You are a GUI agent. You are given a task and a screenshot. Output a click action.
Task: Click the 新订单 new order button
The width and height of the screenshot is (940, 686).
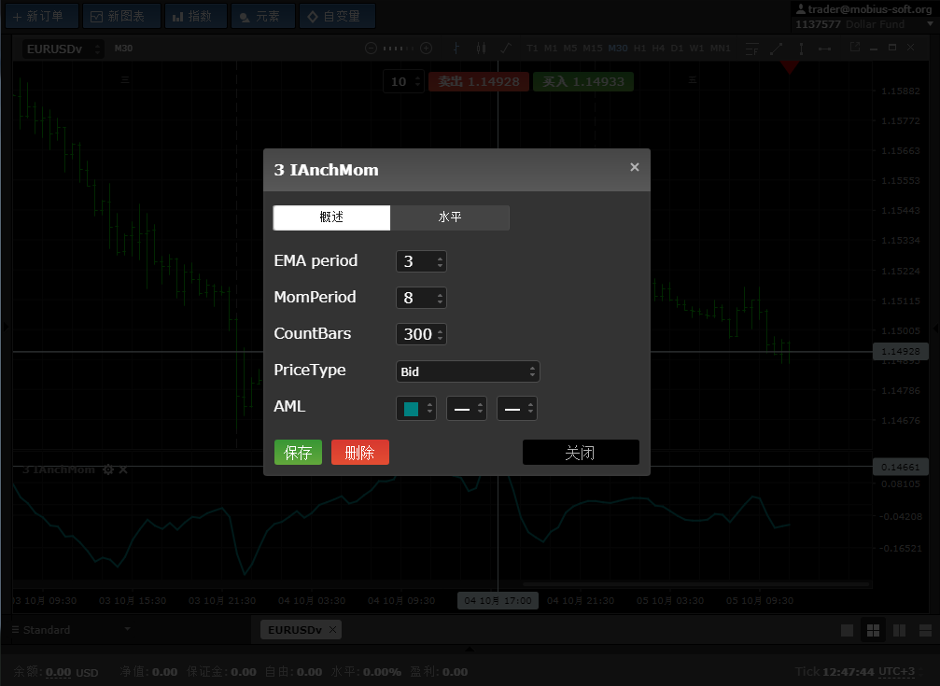(x=42, y=16)
